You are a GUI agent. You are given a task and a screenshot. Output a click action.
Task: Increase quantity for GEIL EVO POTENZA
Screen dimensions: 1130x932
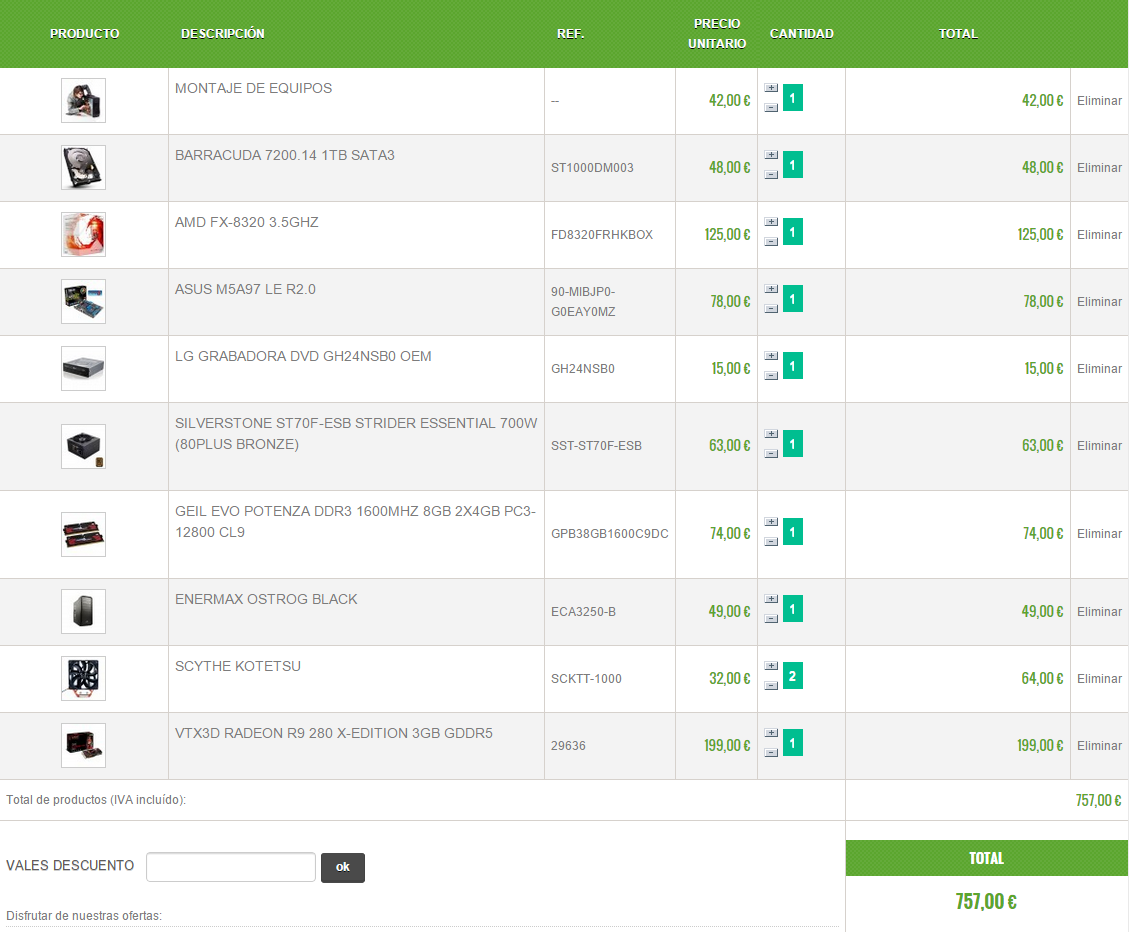tap(771, 522)
